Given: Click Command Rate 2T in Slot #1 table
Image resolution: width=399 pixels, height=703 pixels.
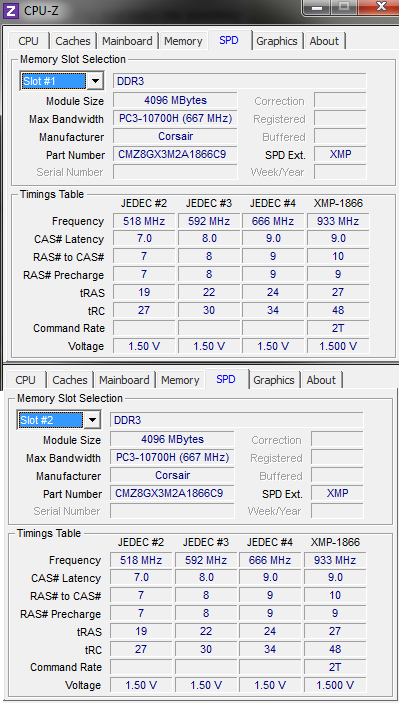Looking at the screenshot, I should click(338, 328).
